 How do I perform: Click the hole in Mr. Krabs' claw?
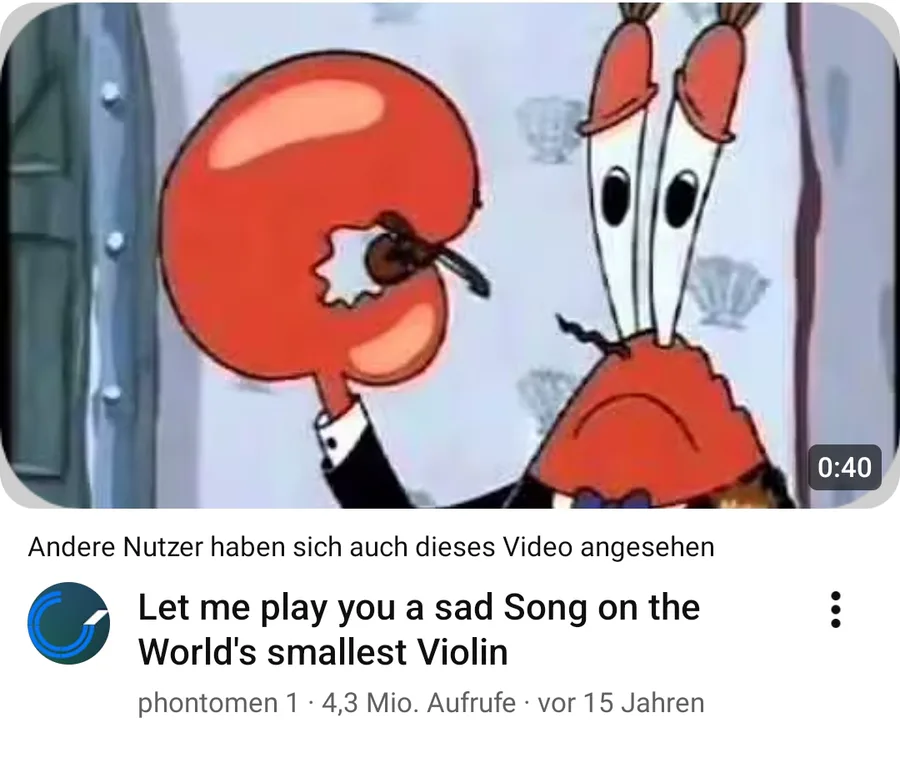tap(344, 265)
